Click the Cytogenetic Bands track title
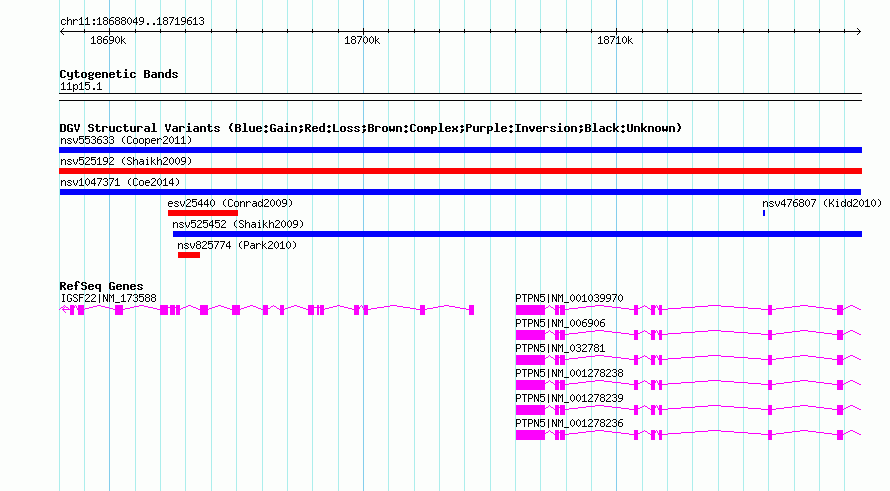The height and width of the screenshot is (491, 890). [119, 74]
